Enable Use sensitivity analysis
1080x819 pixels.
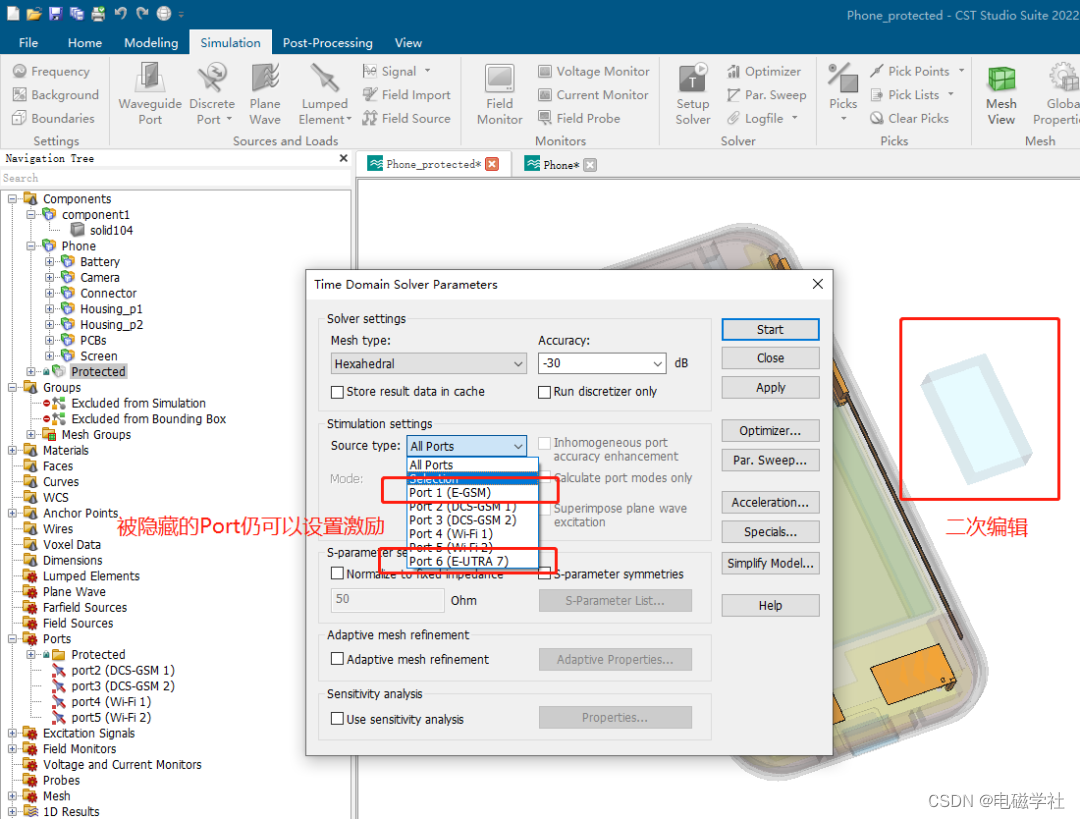[338, 718]
